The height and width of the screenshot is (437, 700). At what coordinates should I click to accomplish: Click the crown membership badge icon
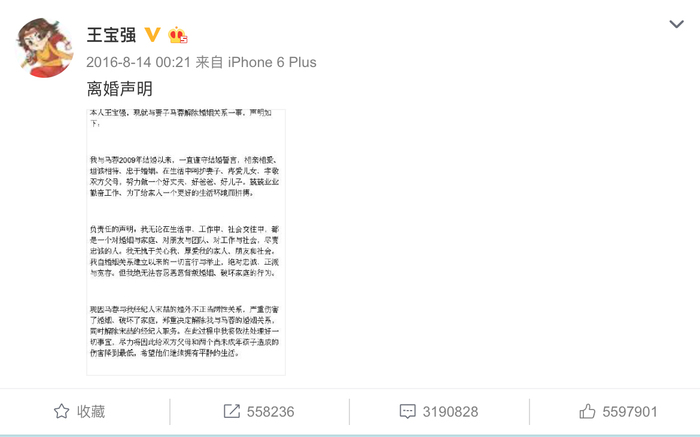pos(177,35)
